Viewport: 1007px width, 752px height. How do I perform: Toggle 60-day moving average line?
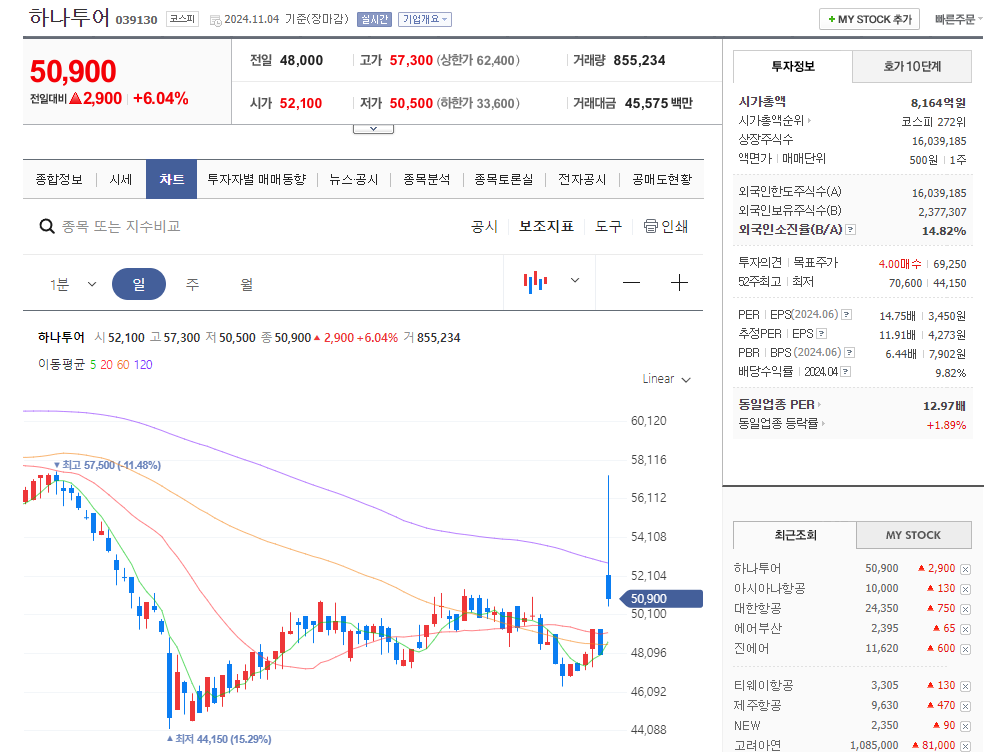123,365
